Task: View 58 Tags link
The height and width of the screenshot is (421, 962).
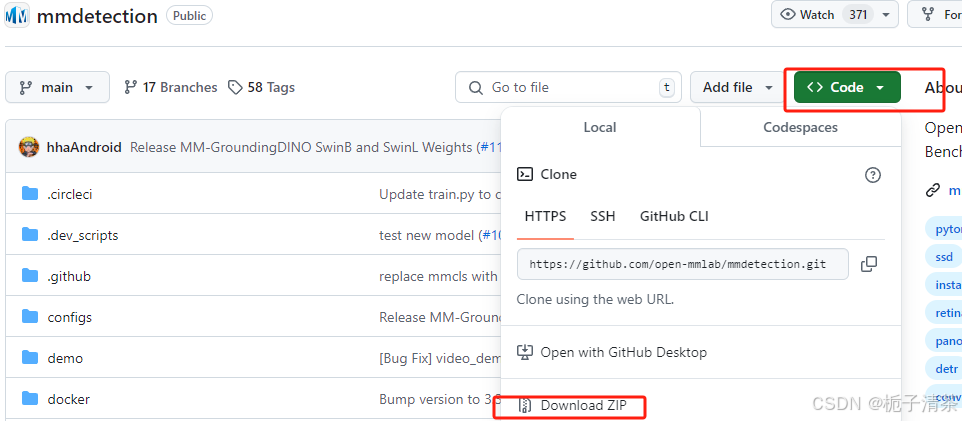Action: point(261,87)
